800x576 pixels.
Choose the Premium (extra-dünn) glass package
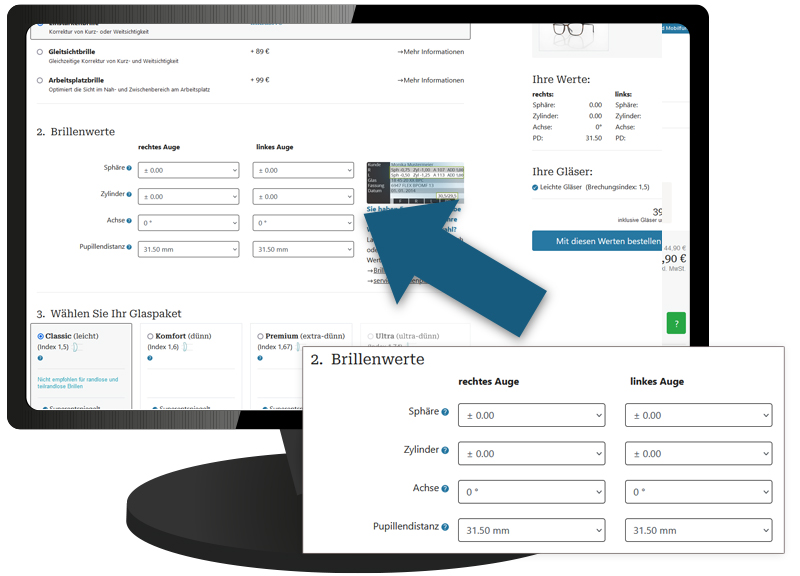[x=260, y=336]
